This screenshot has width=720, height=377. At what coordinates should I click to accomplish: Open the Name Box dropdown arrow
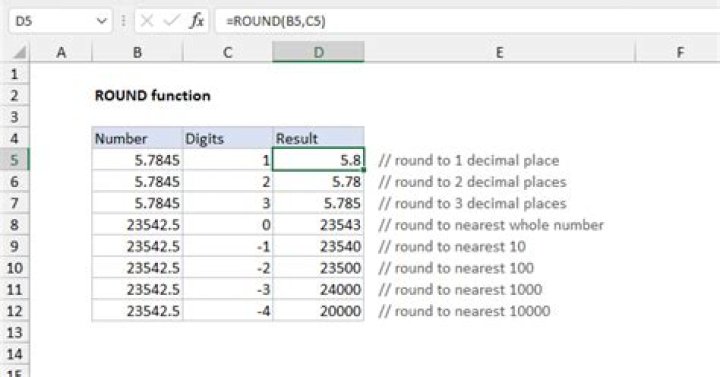tap(101, 21)
